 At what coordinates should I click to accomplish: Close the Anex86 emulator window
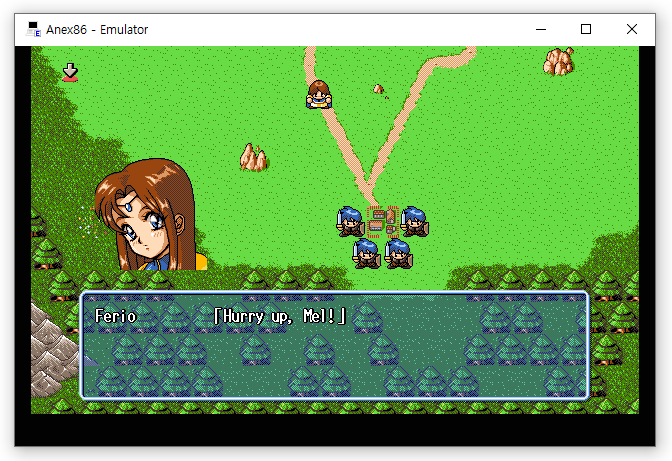pos(632,29)
